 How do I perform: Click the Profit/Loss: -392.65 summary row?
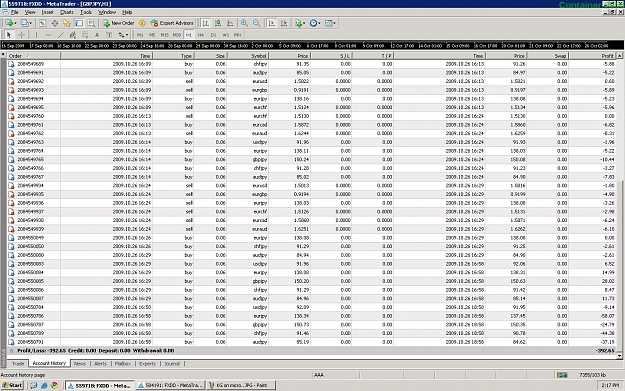(x=311, y=351)
